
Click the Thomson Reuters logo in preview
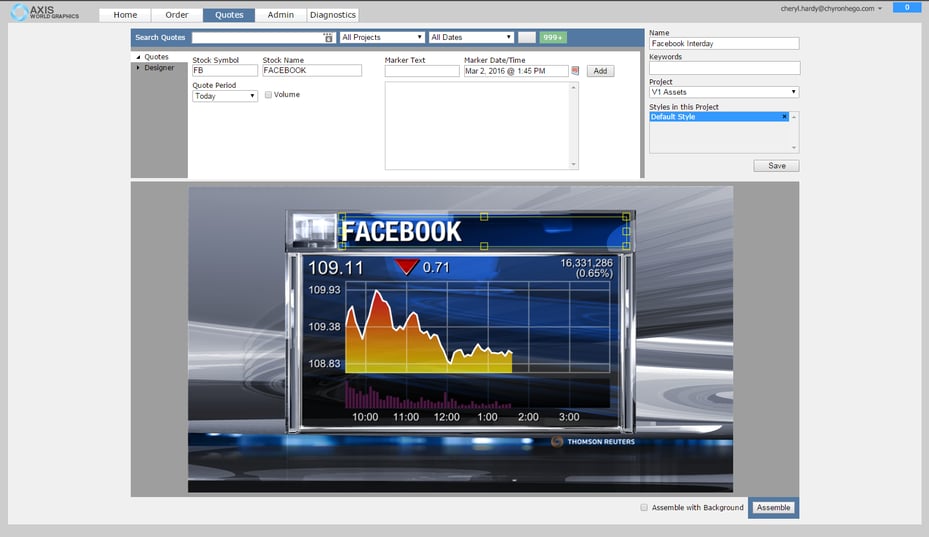593,441
